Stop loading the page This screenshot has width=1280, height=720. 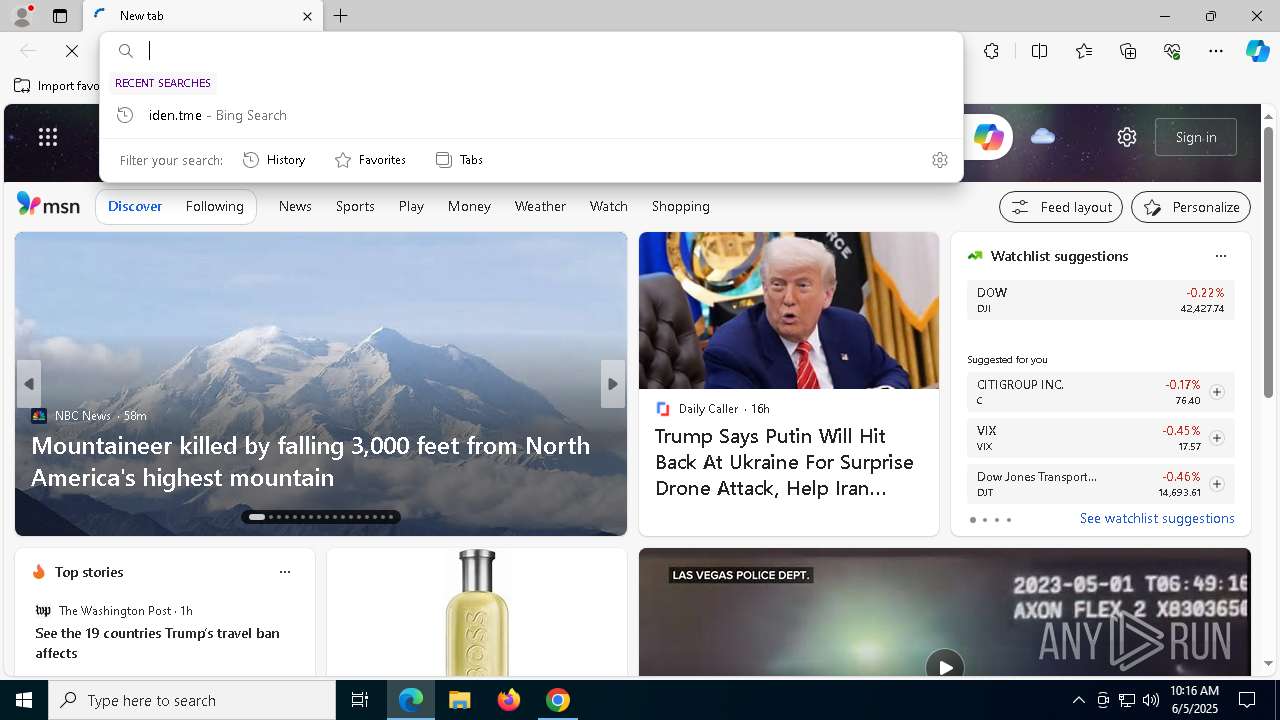point(72,51)
